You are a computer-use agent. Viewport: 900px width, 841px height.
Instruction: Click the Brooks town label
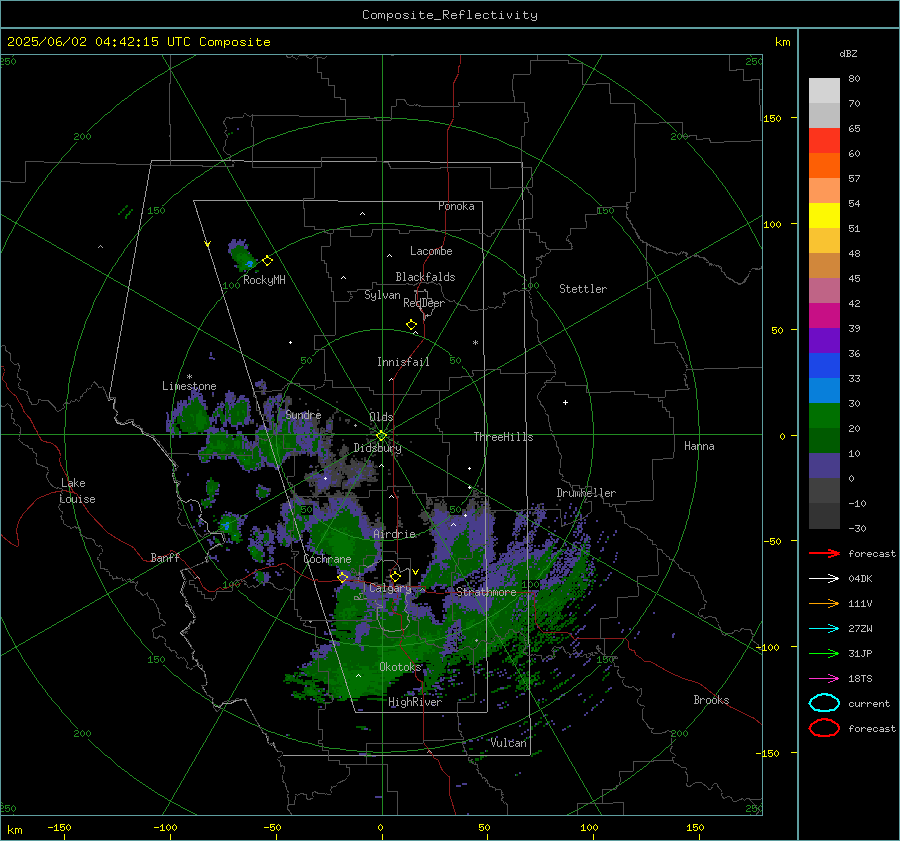click(x=711, y=700)
